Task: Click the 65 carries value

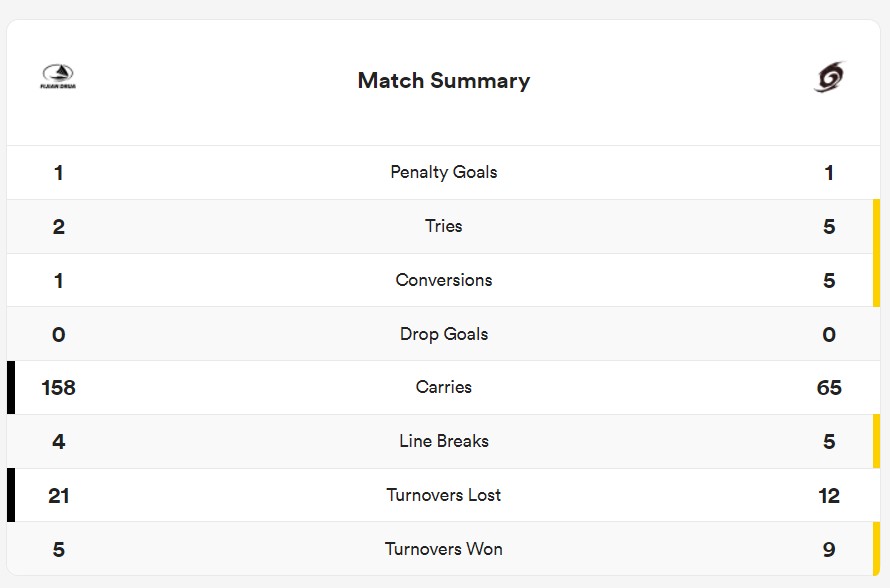Action: (829, 388)
